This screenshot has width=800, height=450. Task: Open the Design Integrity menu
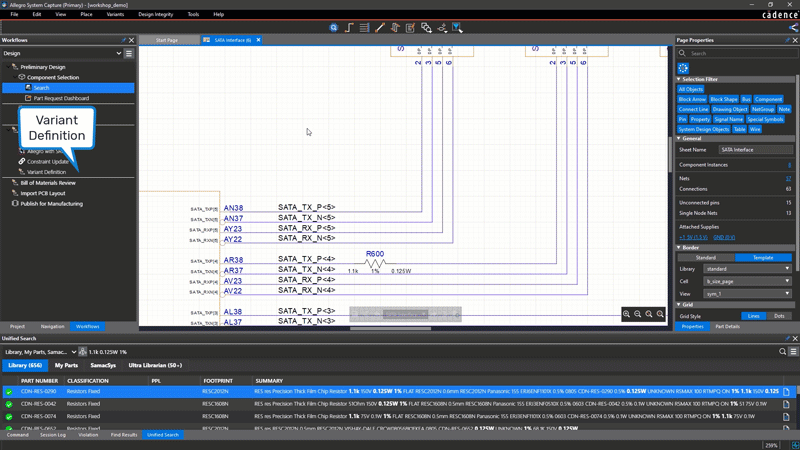click(x=156, y=14)
